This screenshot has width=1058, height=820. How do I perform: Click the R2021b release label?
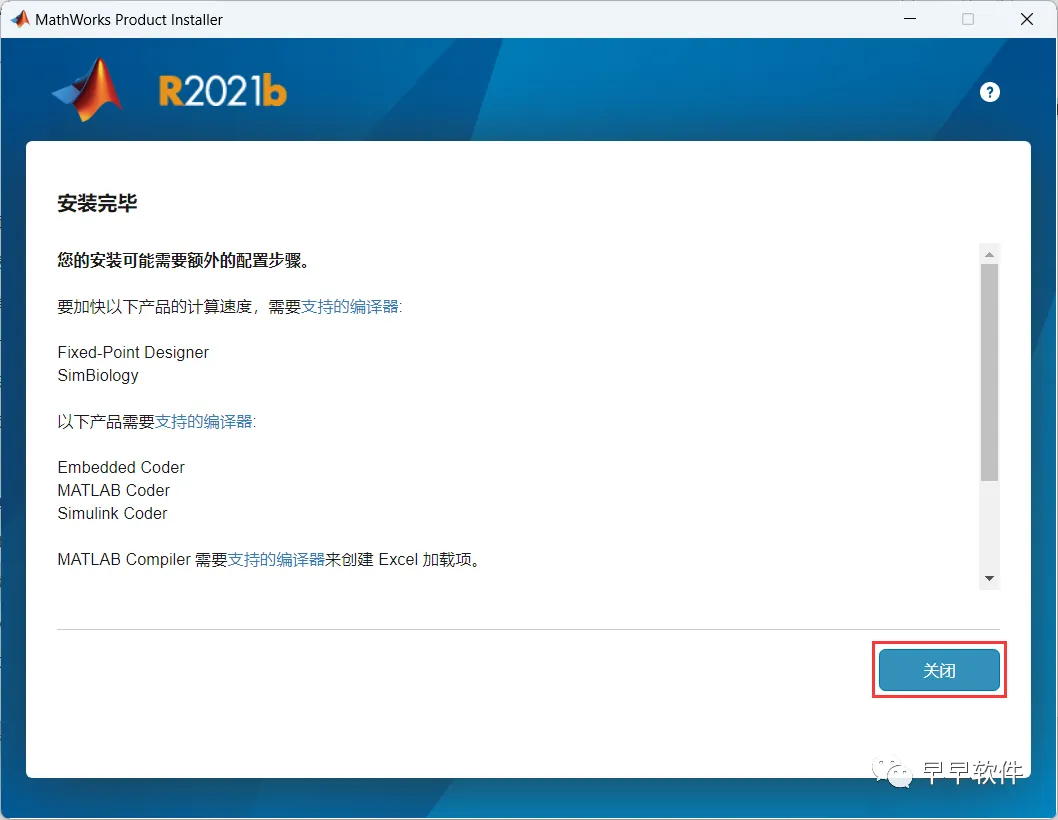(x=223, y=91)
